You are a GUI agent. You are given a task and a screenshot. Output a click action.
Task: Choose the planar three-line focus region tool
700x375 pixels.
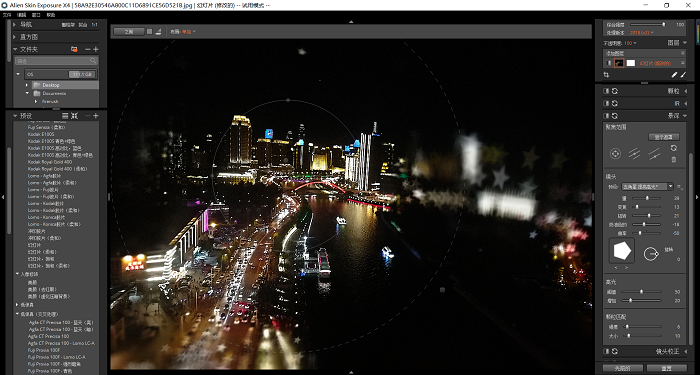(634, 154)
